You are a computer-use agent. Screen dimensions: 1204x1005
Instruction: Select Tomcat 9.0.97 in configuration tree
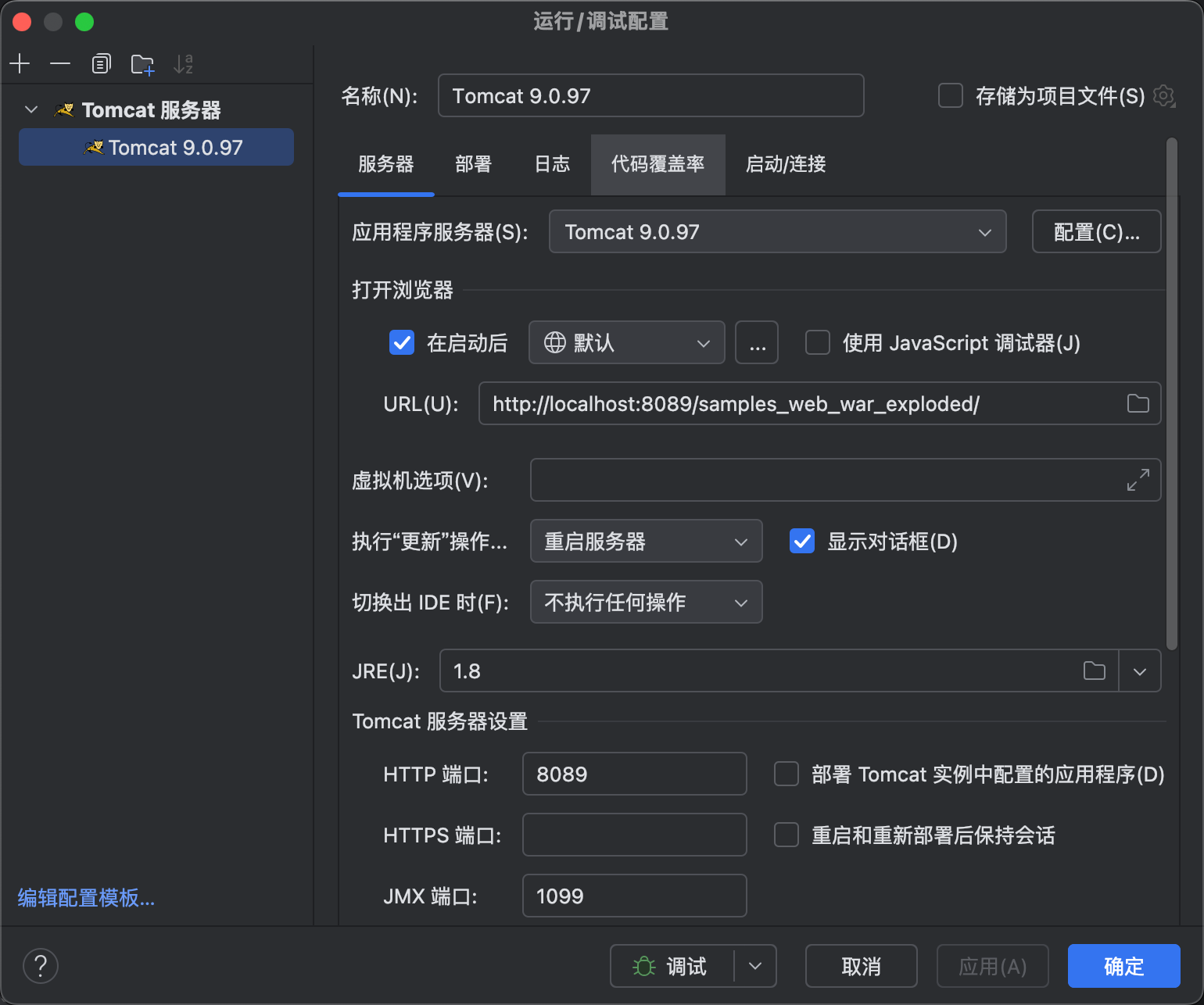tap(156, 147)
